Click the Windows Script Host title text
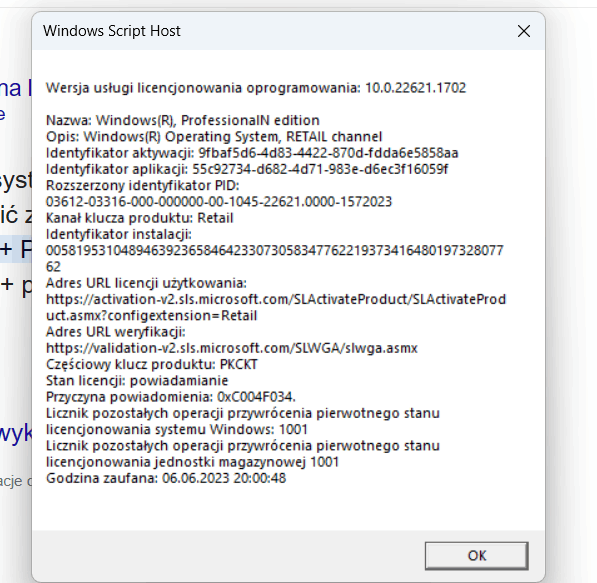This screenshot has width=597, height=583. [x=112, y=31]
